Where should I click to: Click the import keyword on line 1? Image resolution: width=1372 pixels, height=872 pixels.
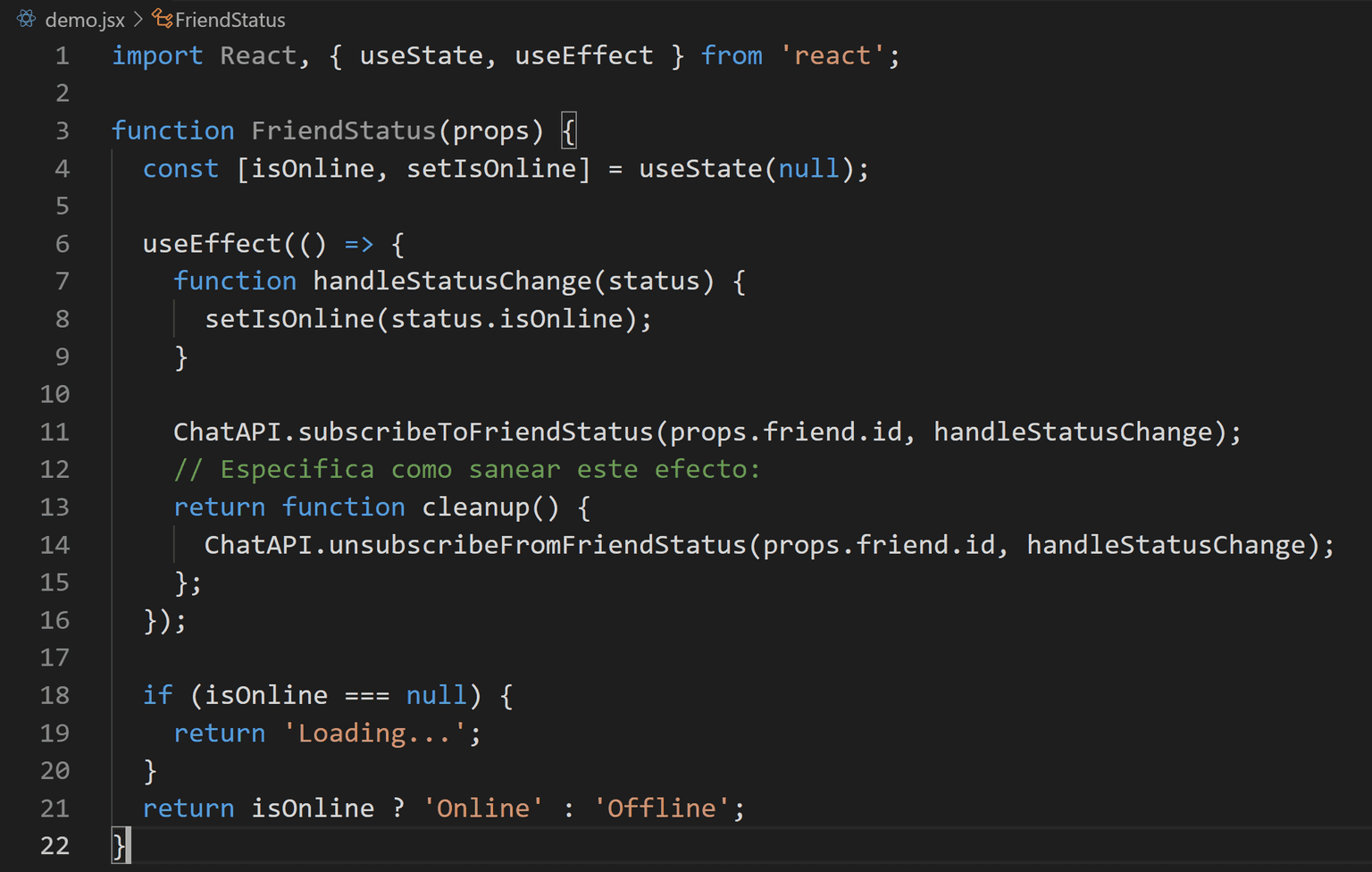pos(157,55)
